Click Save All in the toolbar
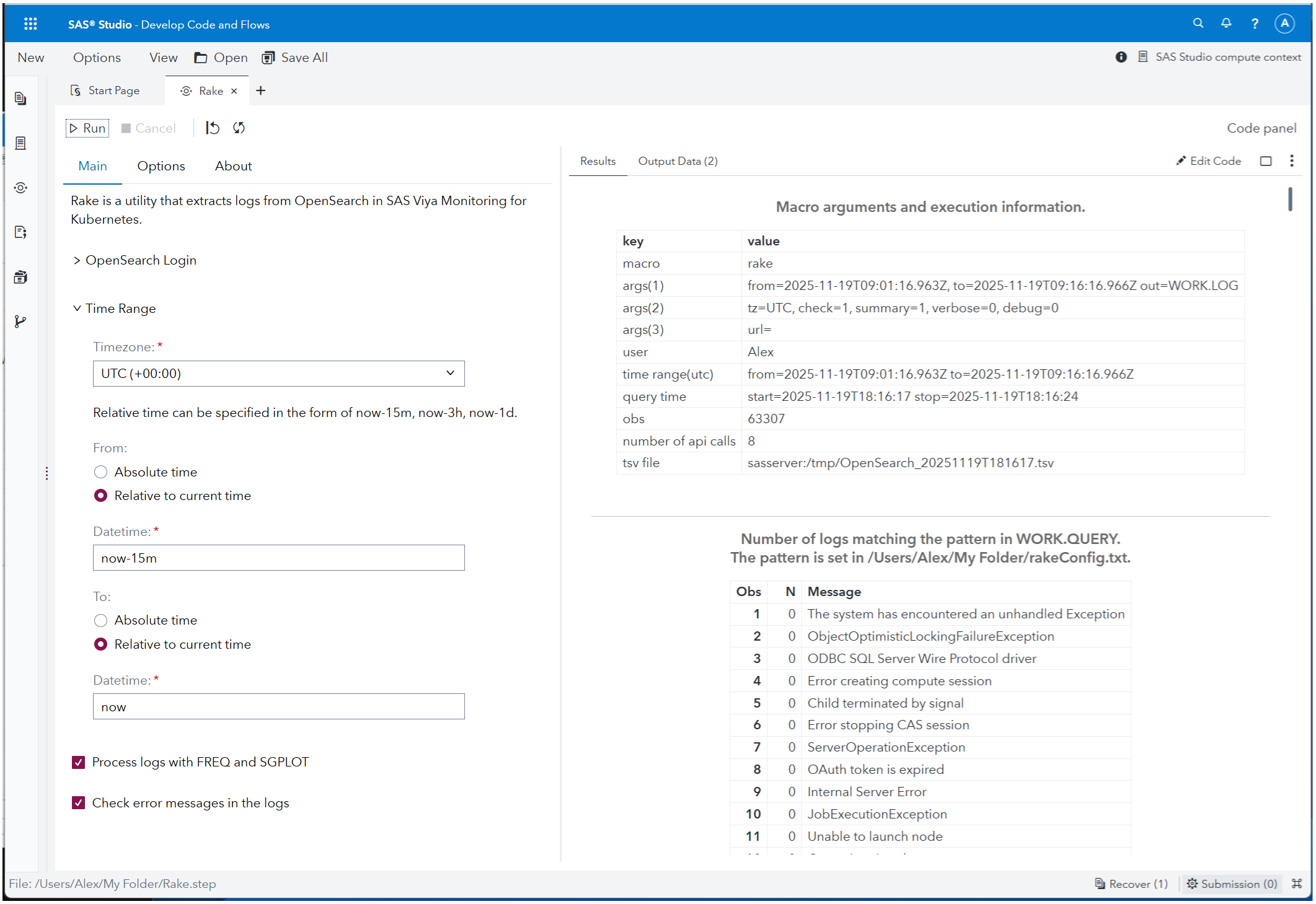Screen dimensions: 1316x904 [295, 58]
